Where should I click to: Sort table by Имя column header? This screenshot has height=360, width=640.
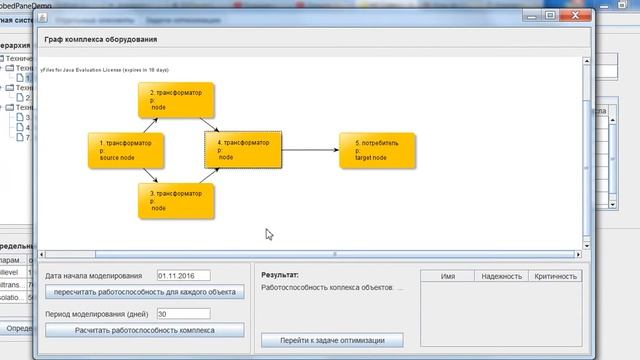click(448, 276)
